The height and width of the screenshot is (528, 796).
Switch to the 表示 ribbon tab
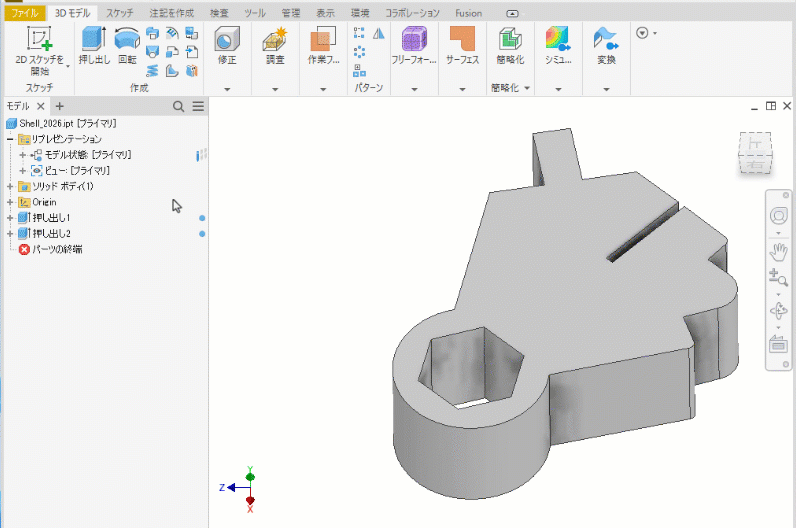(325, 13)
